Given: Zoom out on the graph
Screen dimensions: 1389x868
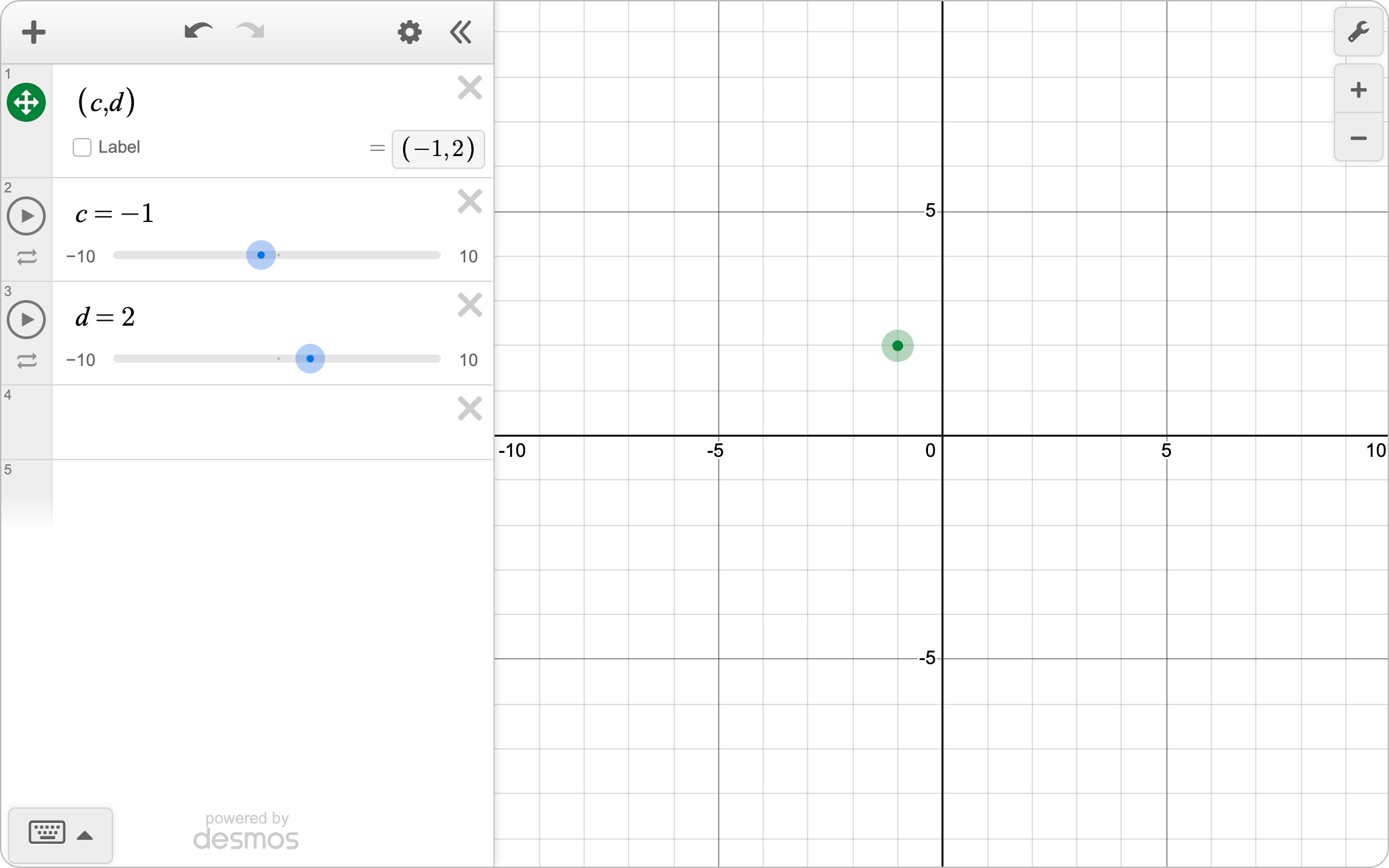Looking at the screenshot, I should coord(1358,138).
